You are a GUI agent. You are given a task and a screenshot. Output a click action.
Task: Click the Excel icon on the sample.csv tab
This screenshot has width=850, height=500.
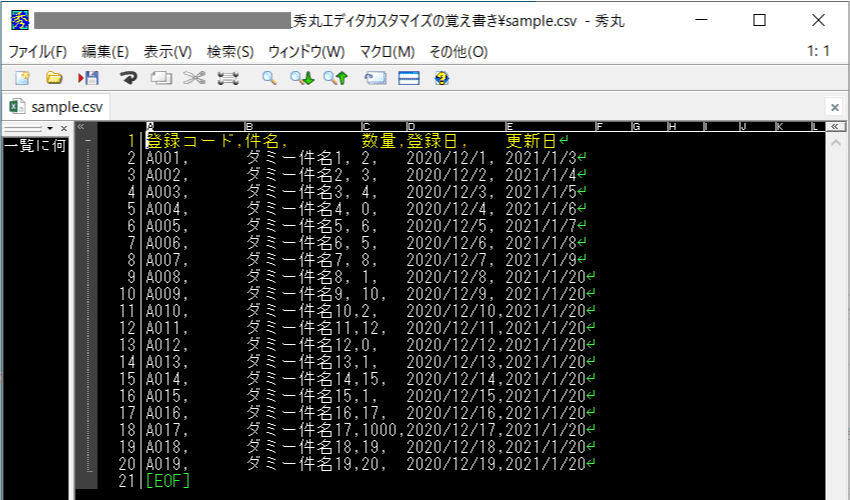tap(17, 106)
